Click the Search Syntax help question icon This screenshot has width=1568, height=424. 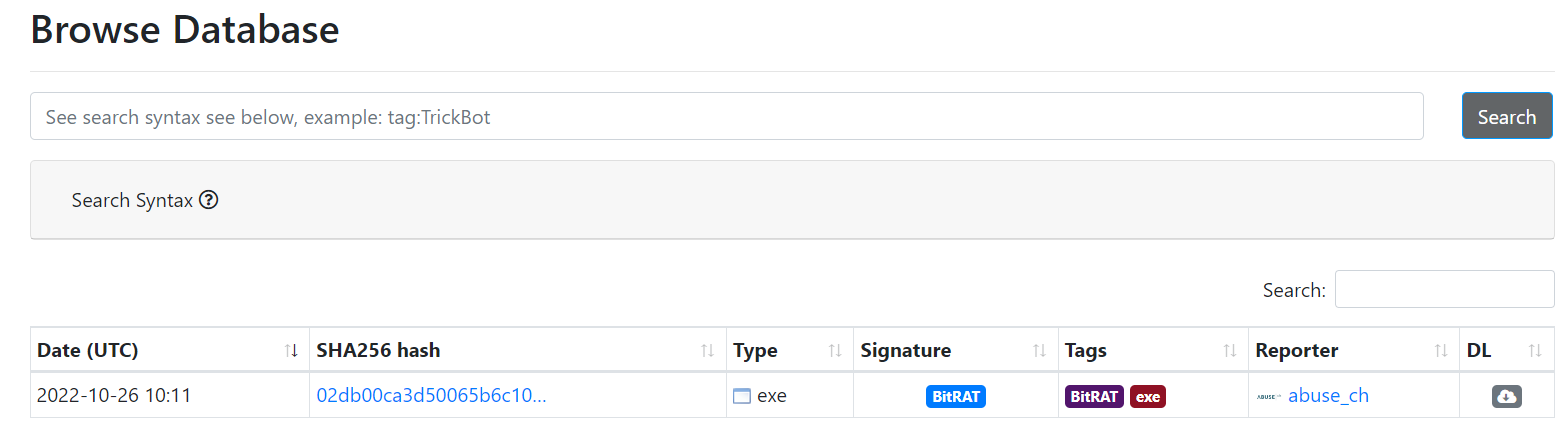pos(209,200)
